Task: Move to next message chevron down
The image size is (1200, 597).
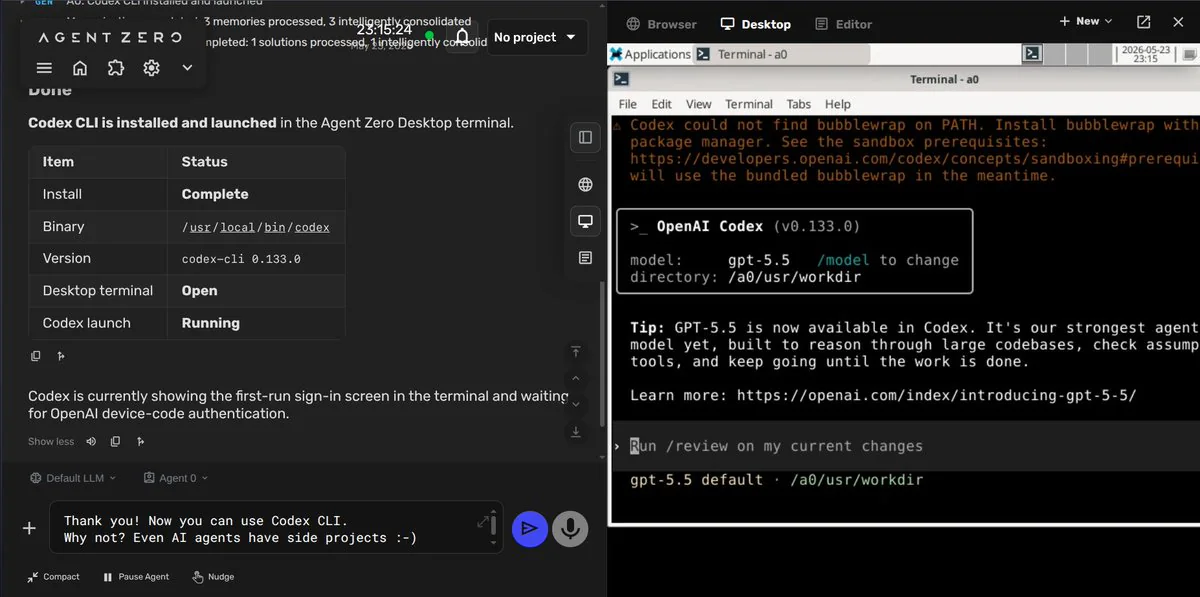Action: (576, 405)
